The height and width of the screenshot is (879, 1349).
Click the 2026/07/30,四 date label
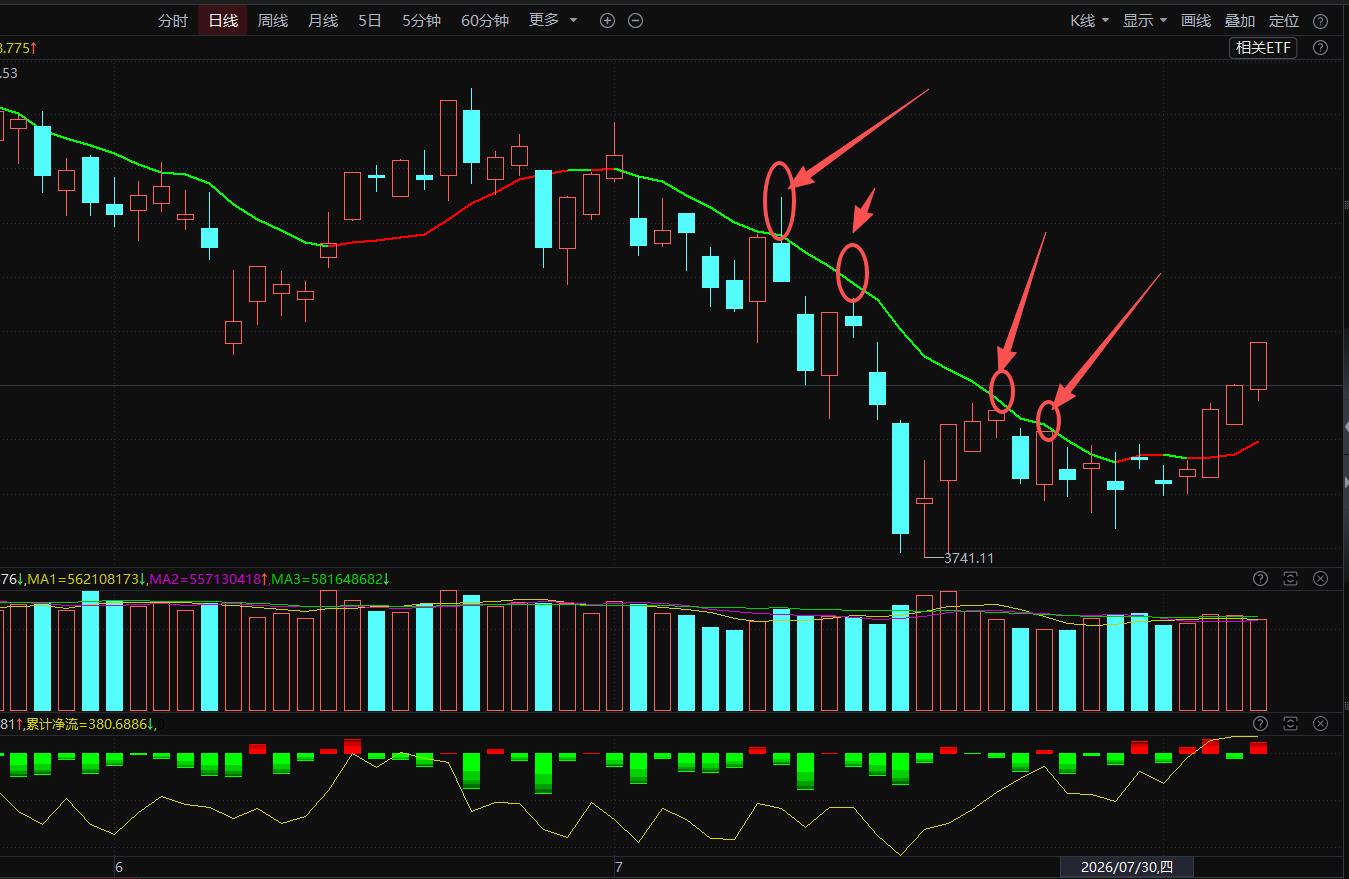[1127, 867]
